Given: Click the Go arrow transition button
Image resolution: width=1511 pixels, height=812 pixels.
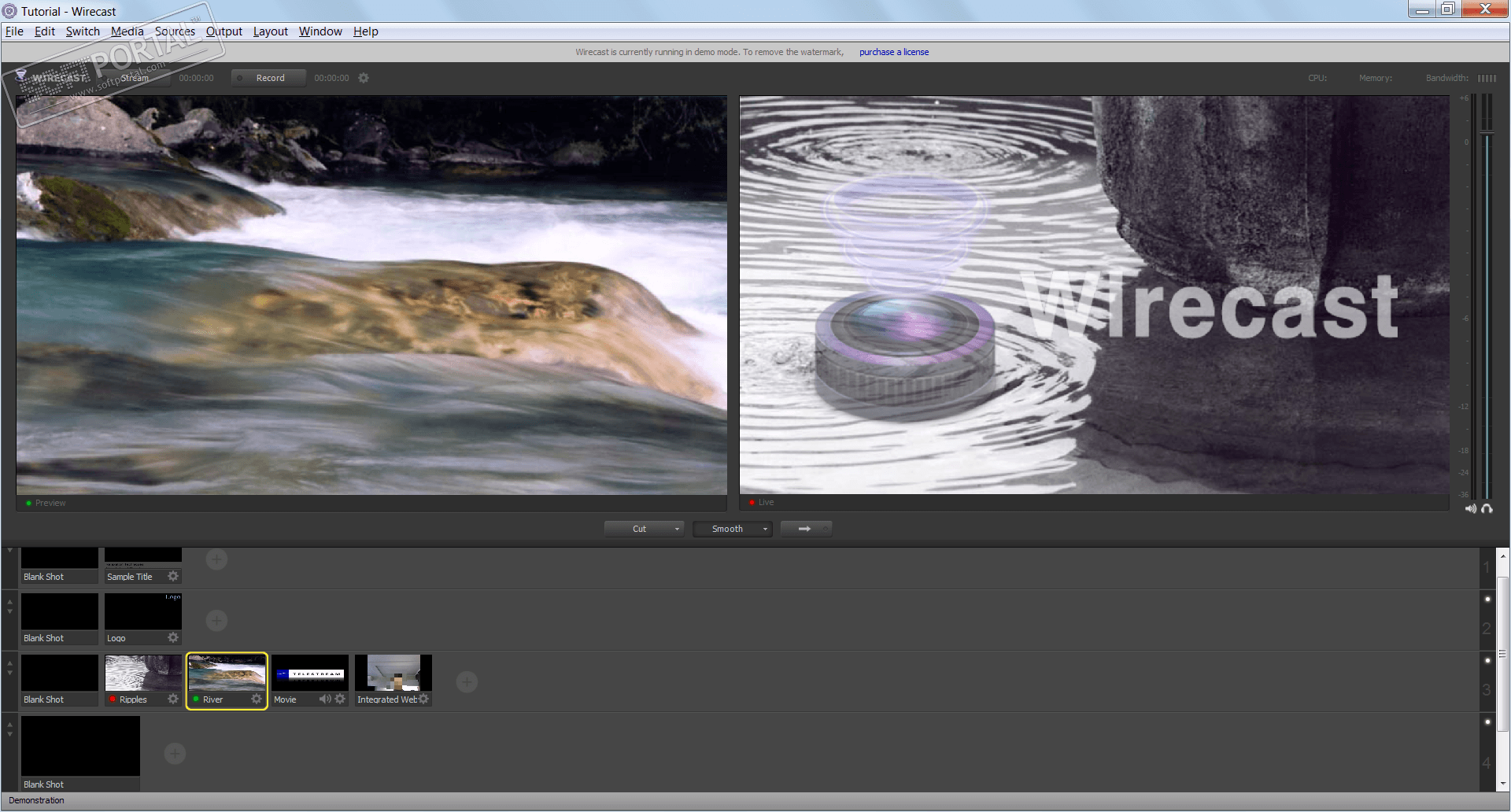Looking at the screenshot, I should tap(806, 529).
